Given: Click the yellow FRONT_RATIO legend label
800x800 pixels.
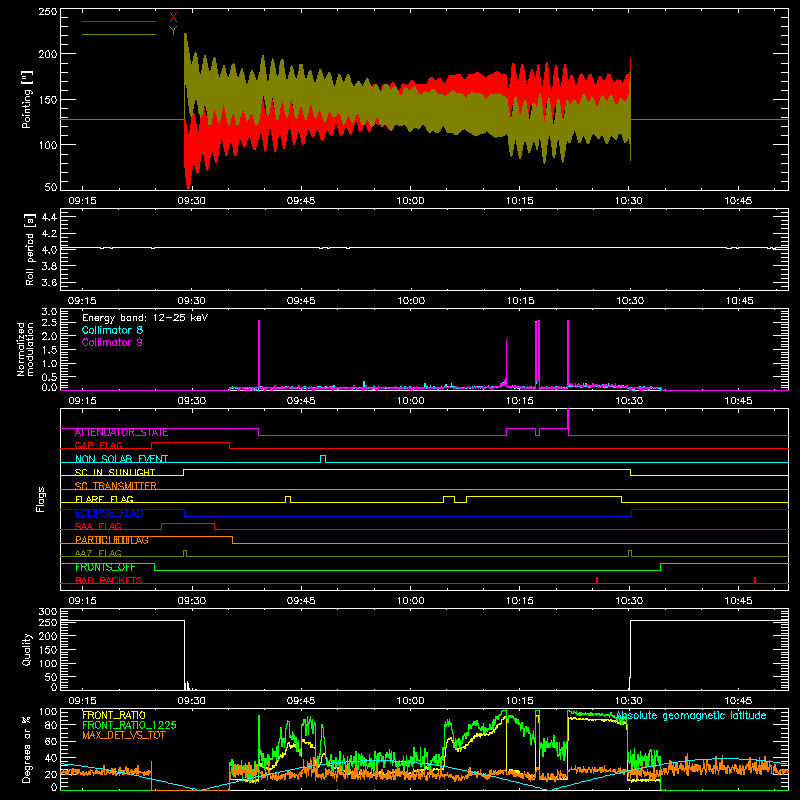Looking at the screenshot, I should pos(114,715).
